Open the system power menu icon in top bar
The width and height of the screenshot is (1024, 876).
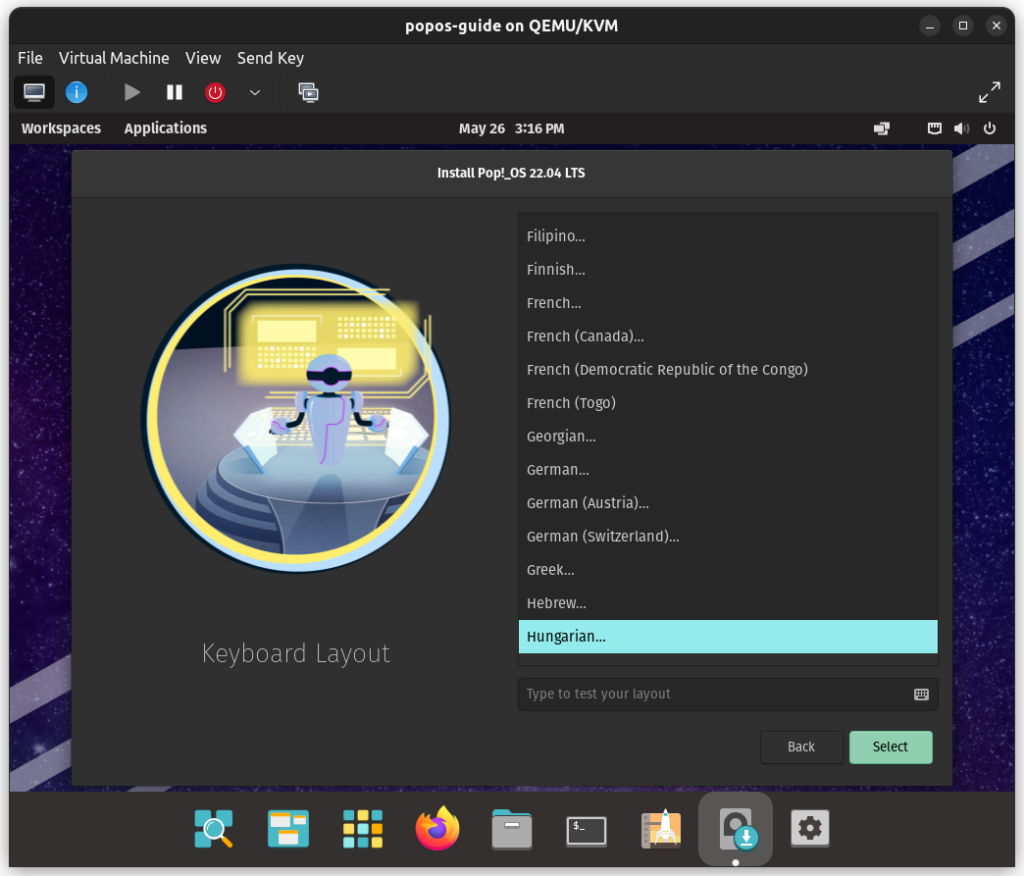pyautogui.click(x=989, y=128)
